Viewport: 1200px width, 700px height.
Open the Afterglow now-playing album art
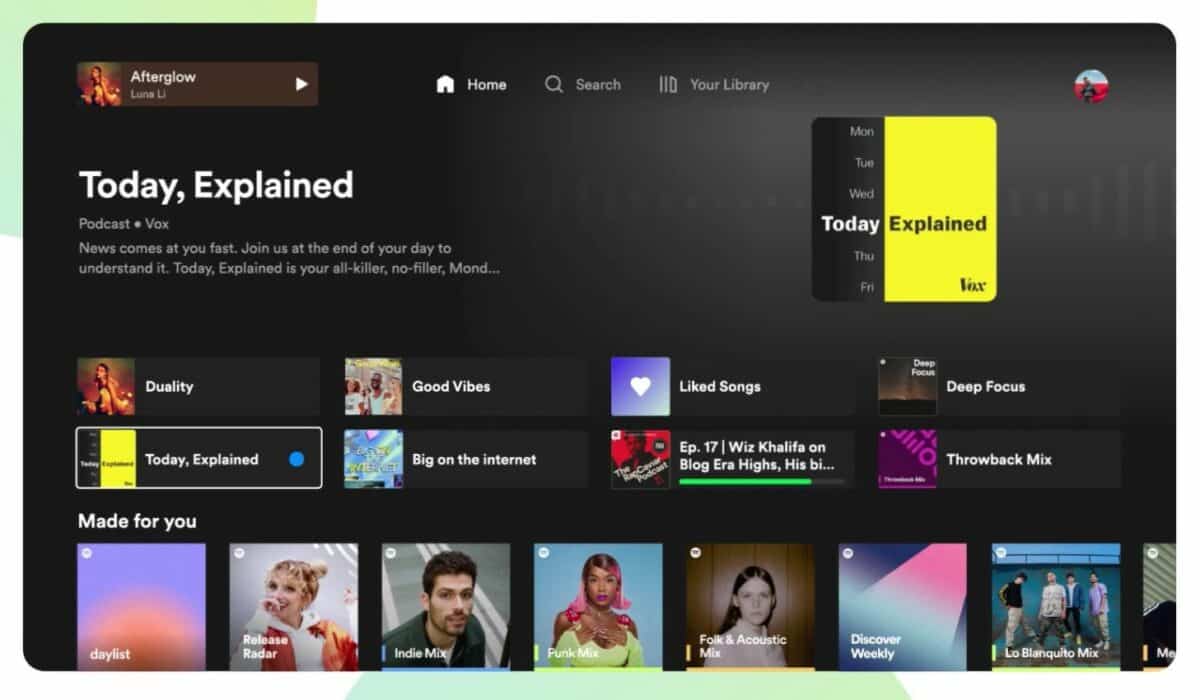(99, 84)
